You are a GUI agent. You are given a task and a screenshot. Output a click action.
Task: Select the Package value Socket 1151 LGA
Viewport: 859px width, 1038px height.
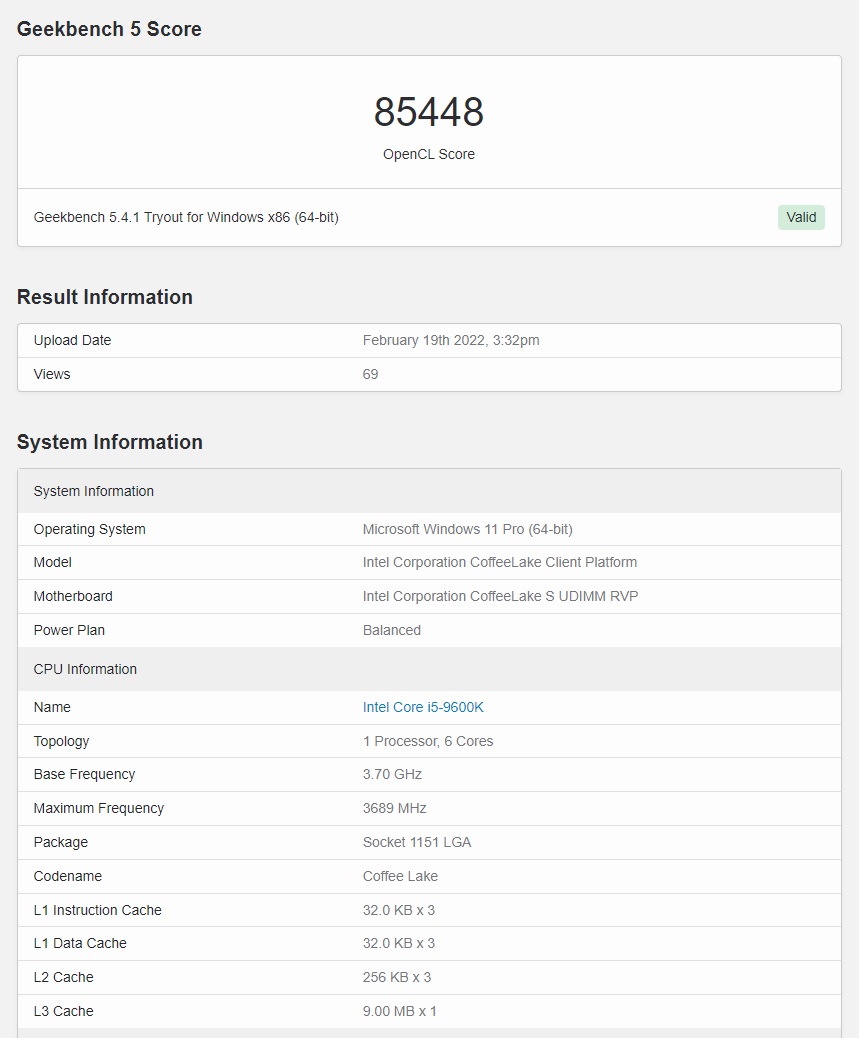[x=416, y=842]
